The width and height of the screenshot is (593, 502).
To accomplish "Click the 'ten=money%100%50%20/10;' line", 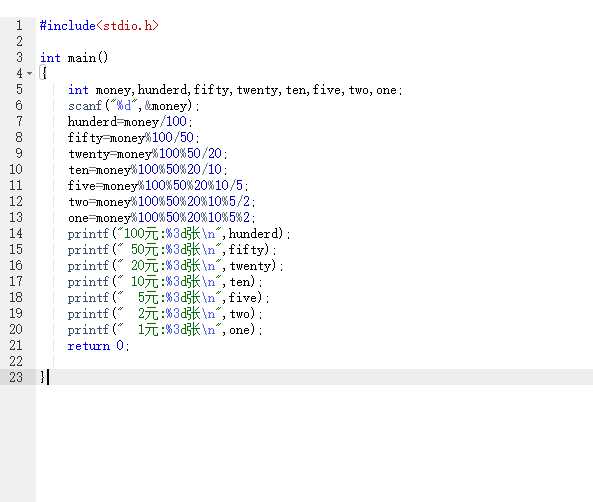I will [x=148, y=169].
